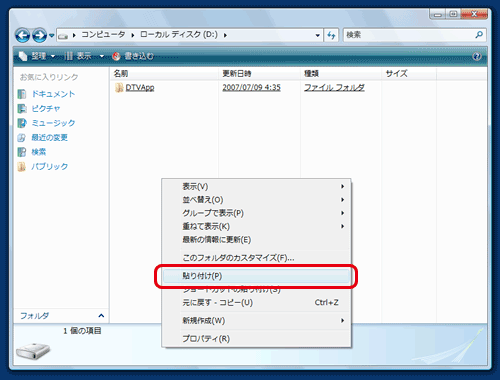The height and width of the screenshot is (380, 500).
Task: Click the magnifier search icon
Action: coord(479,35)
